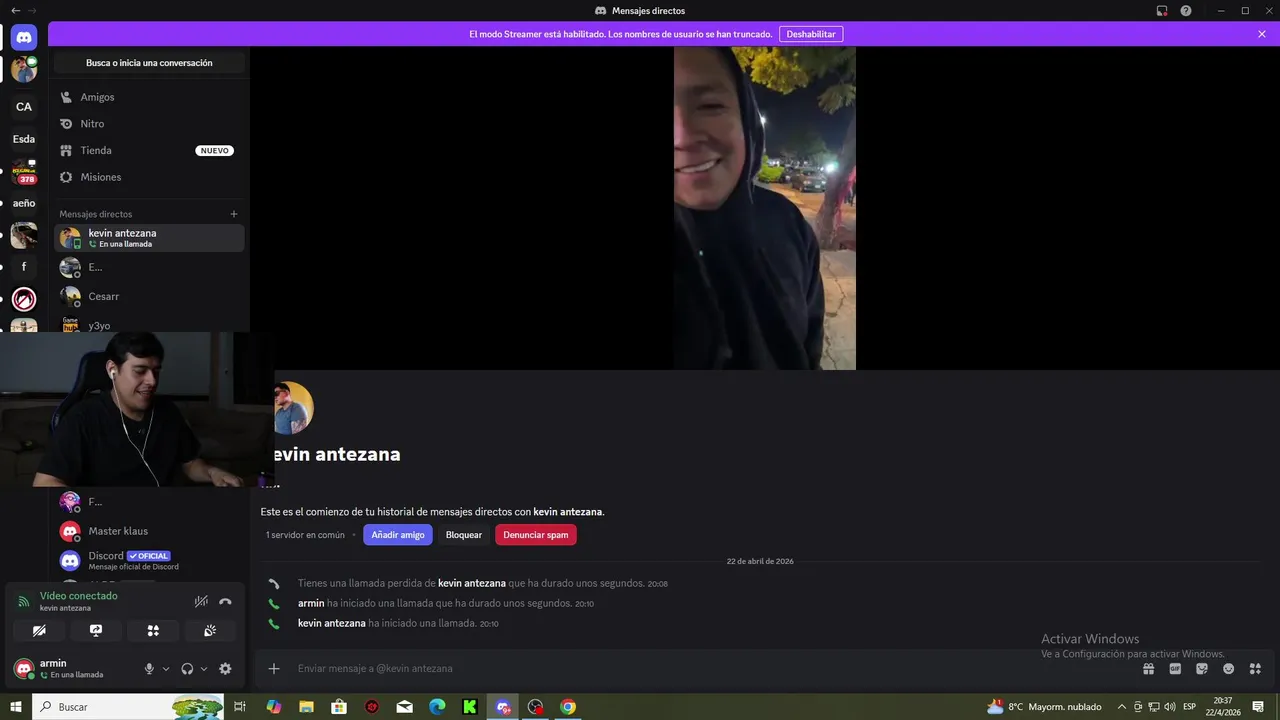Open the GIF picker

[x=1175, y=669]
